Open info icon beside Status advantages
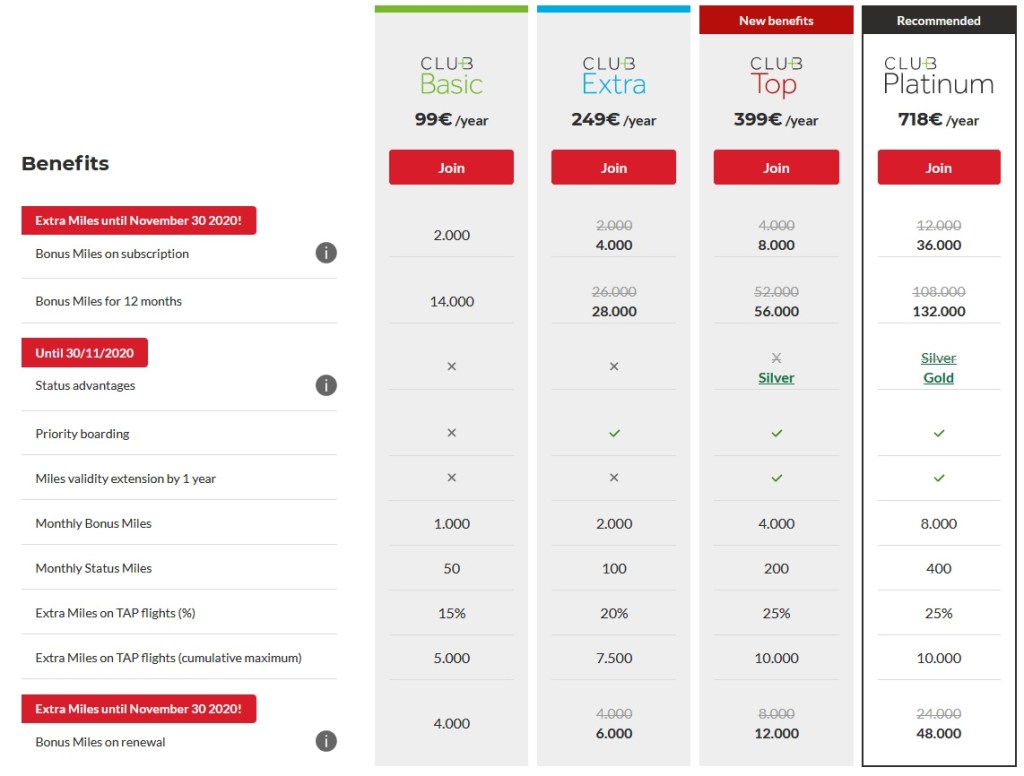This screenshot has height=776, width=1024. [326, 385]
